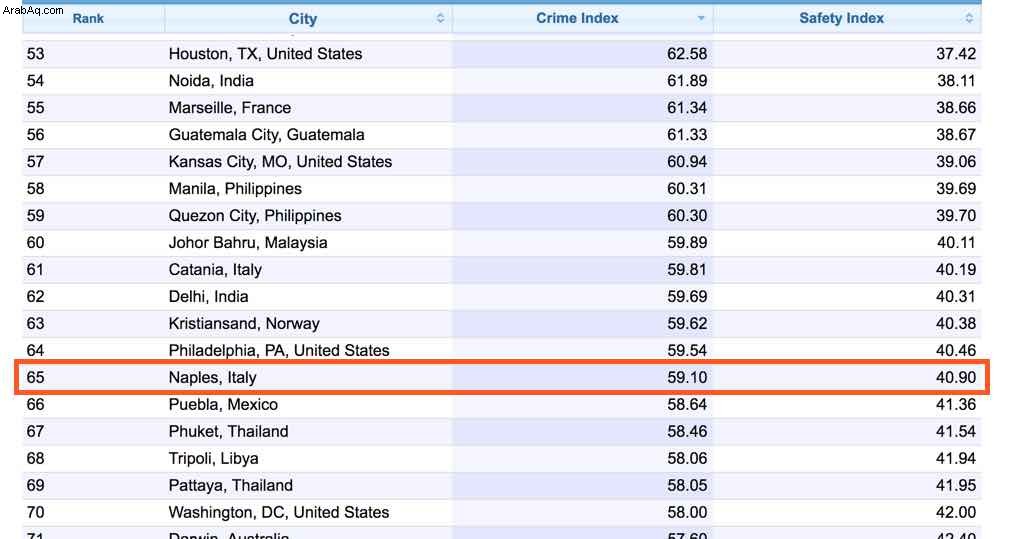
Task: Click safety index value 38.11
Action: [x=956, y=81]
